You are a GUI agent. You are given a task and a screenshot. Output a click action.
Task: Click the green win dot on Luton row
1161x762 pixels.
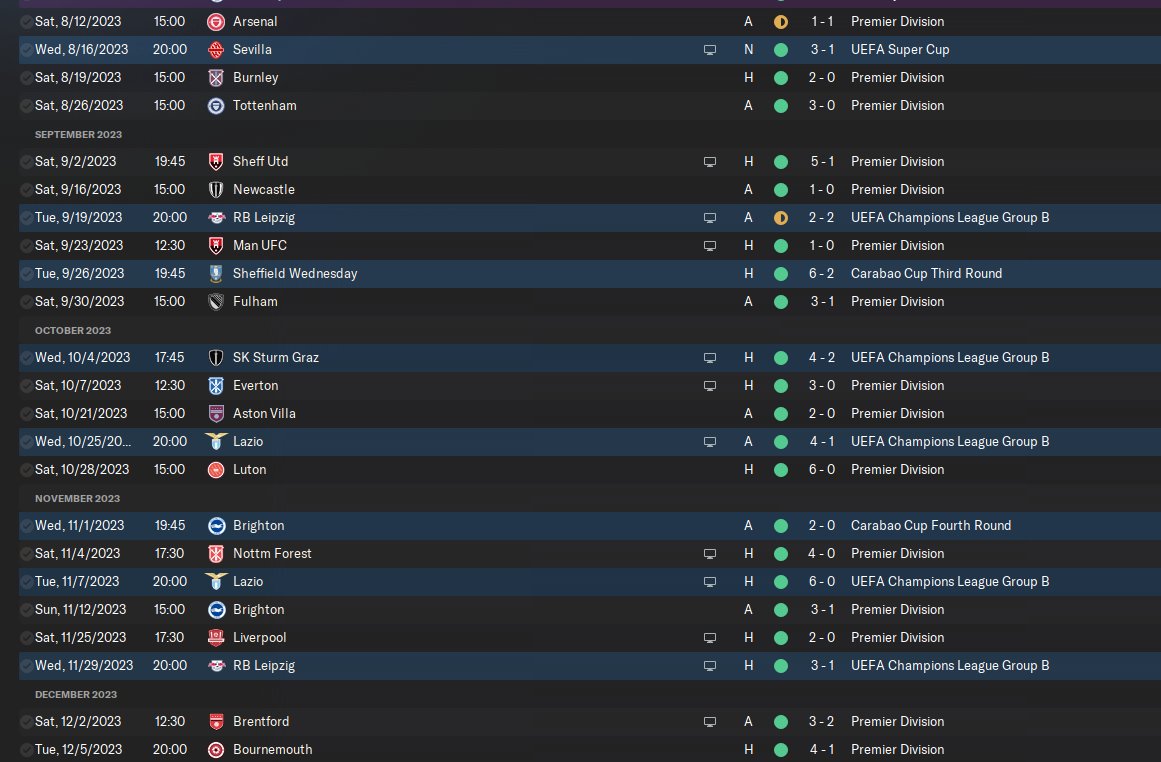coord(780,469)
